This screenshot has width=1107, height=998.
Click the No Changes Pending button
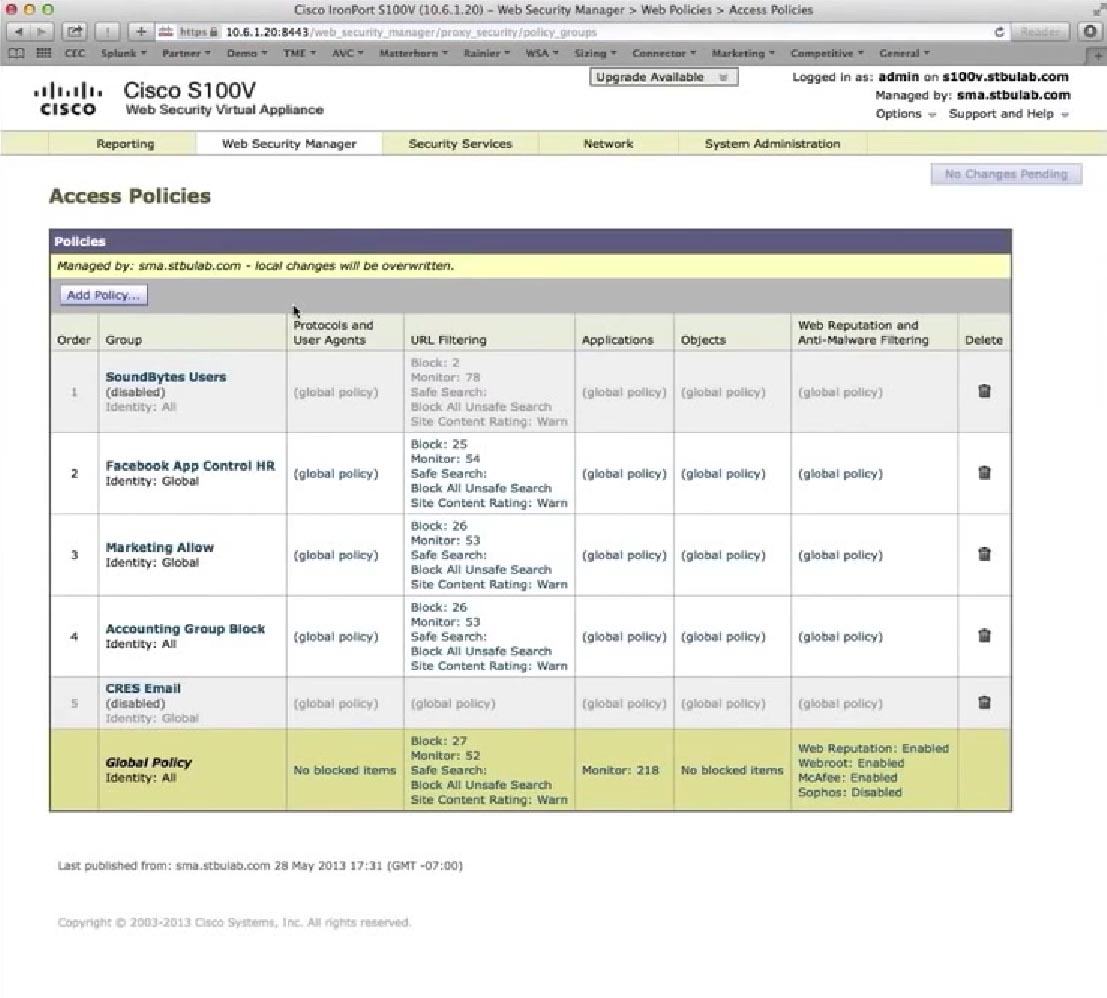point(1006,174)
